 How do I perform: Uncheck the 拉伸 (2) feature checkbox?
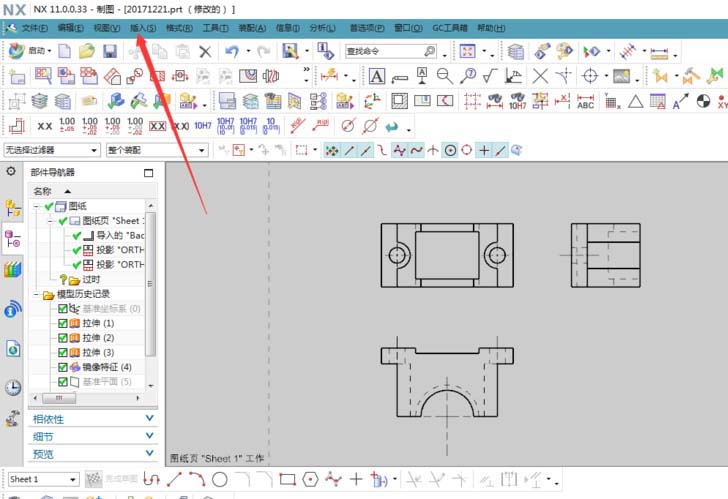click(x=63, y=338)
